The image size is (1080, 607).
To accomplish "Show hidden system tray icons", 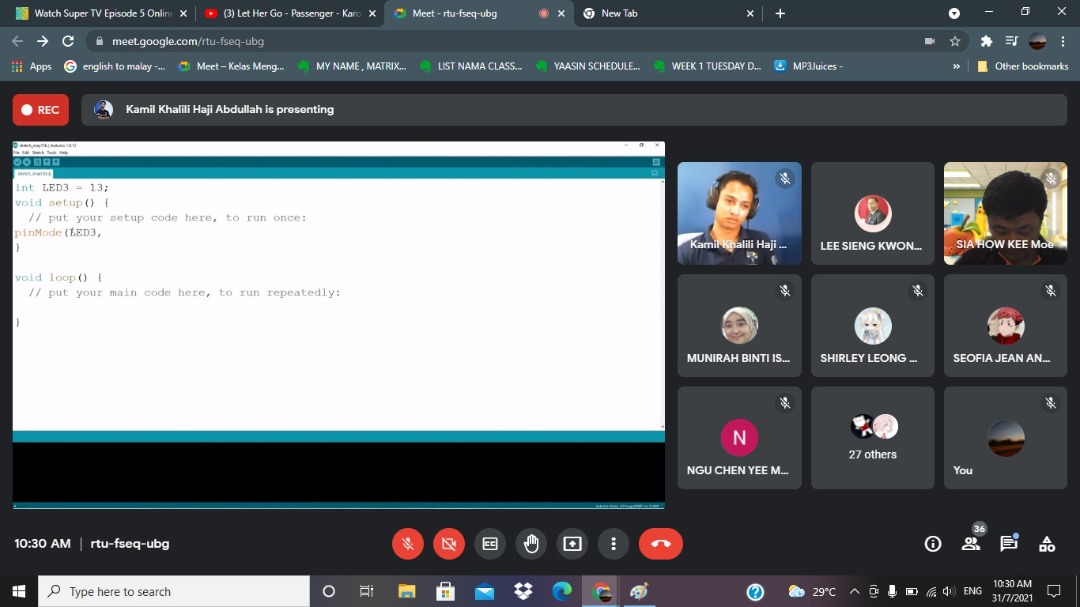I will pos(854,592).
